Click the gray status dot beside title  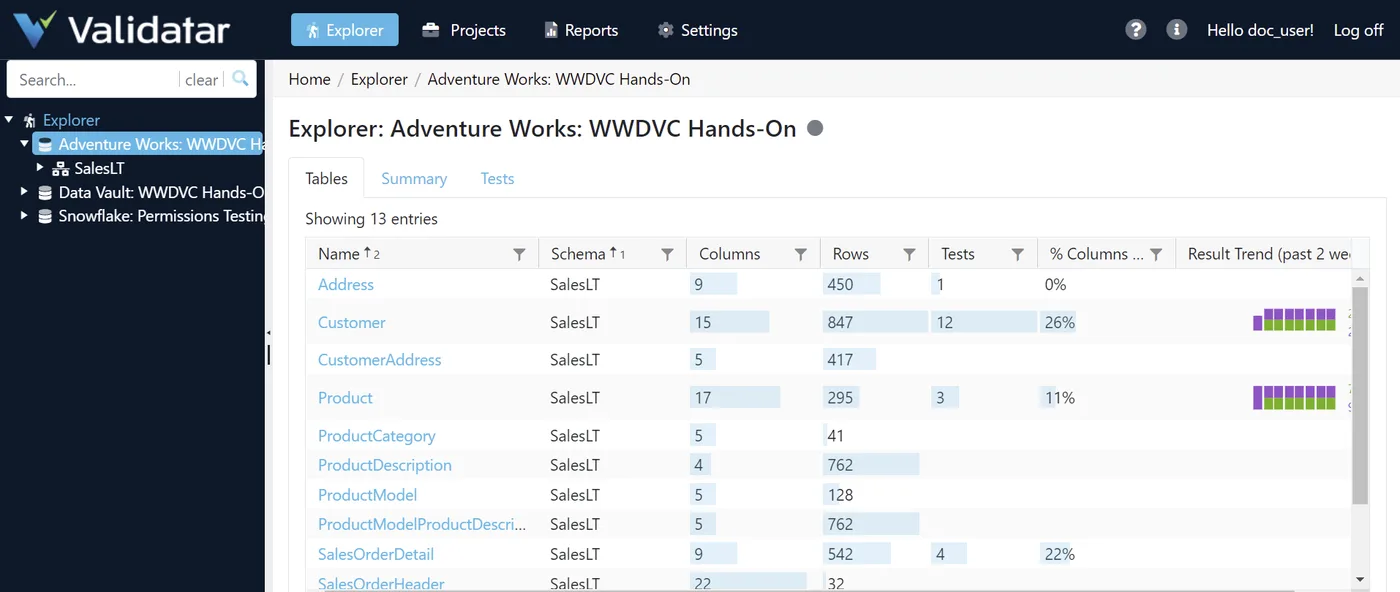point(815,128)
